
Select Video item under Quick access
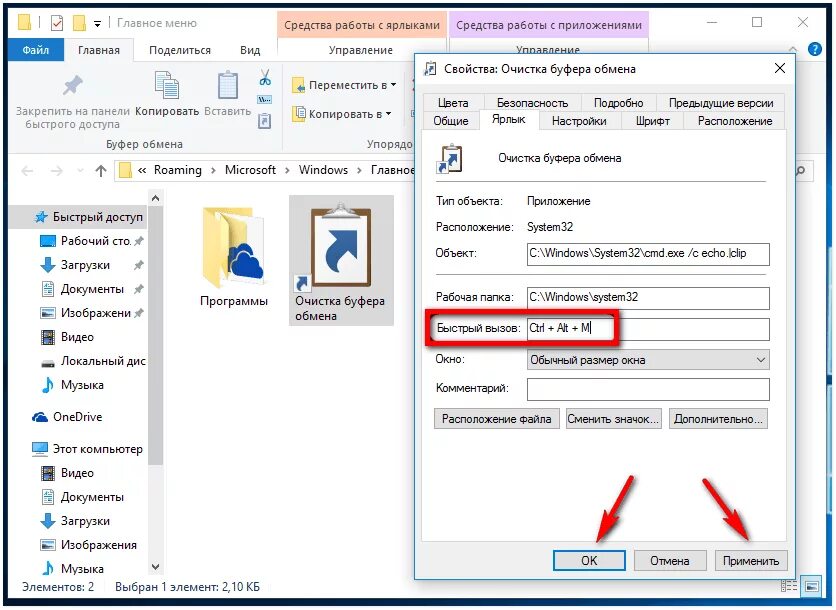coord(67,337)
